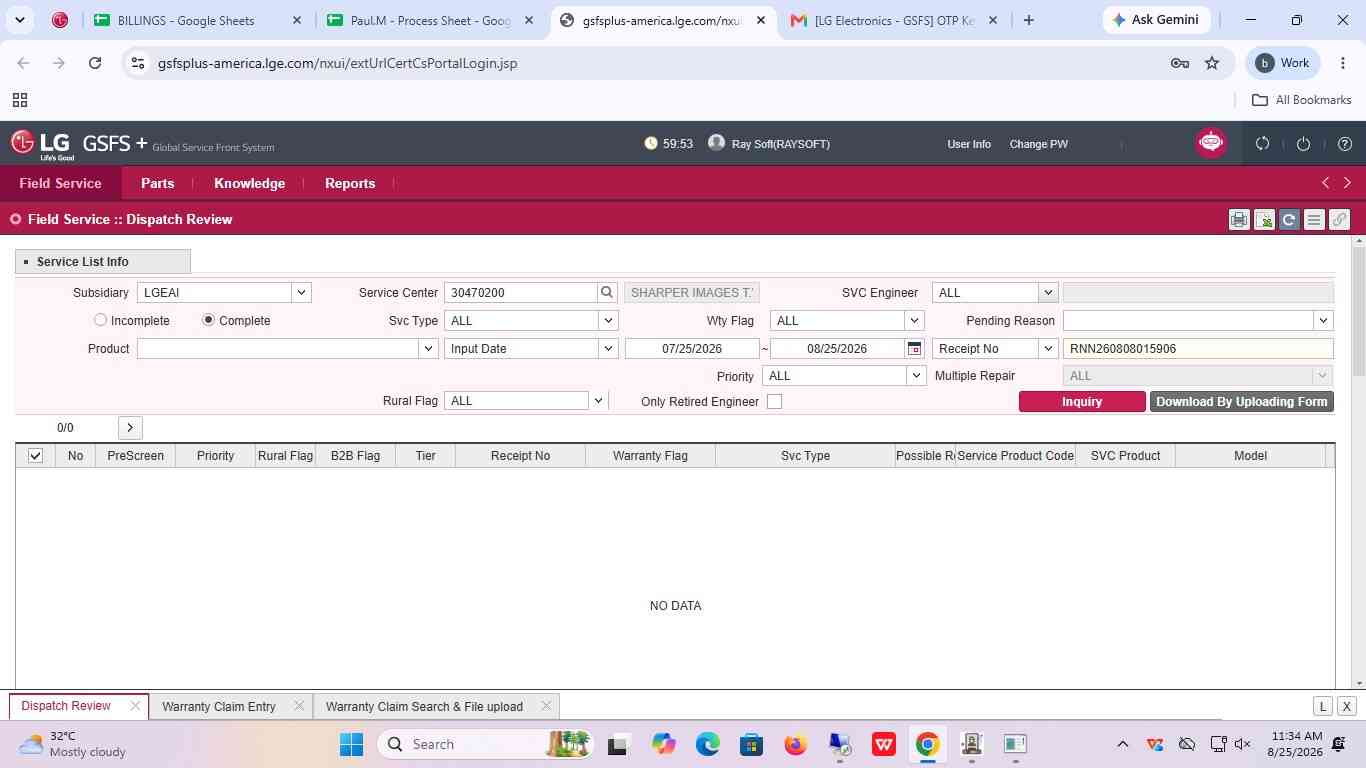Expand the Receipt No search type dropdown
Image resolution: width=1366 pixels, height=768 pixels.
coord(1047,349)
